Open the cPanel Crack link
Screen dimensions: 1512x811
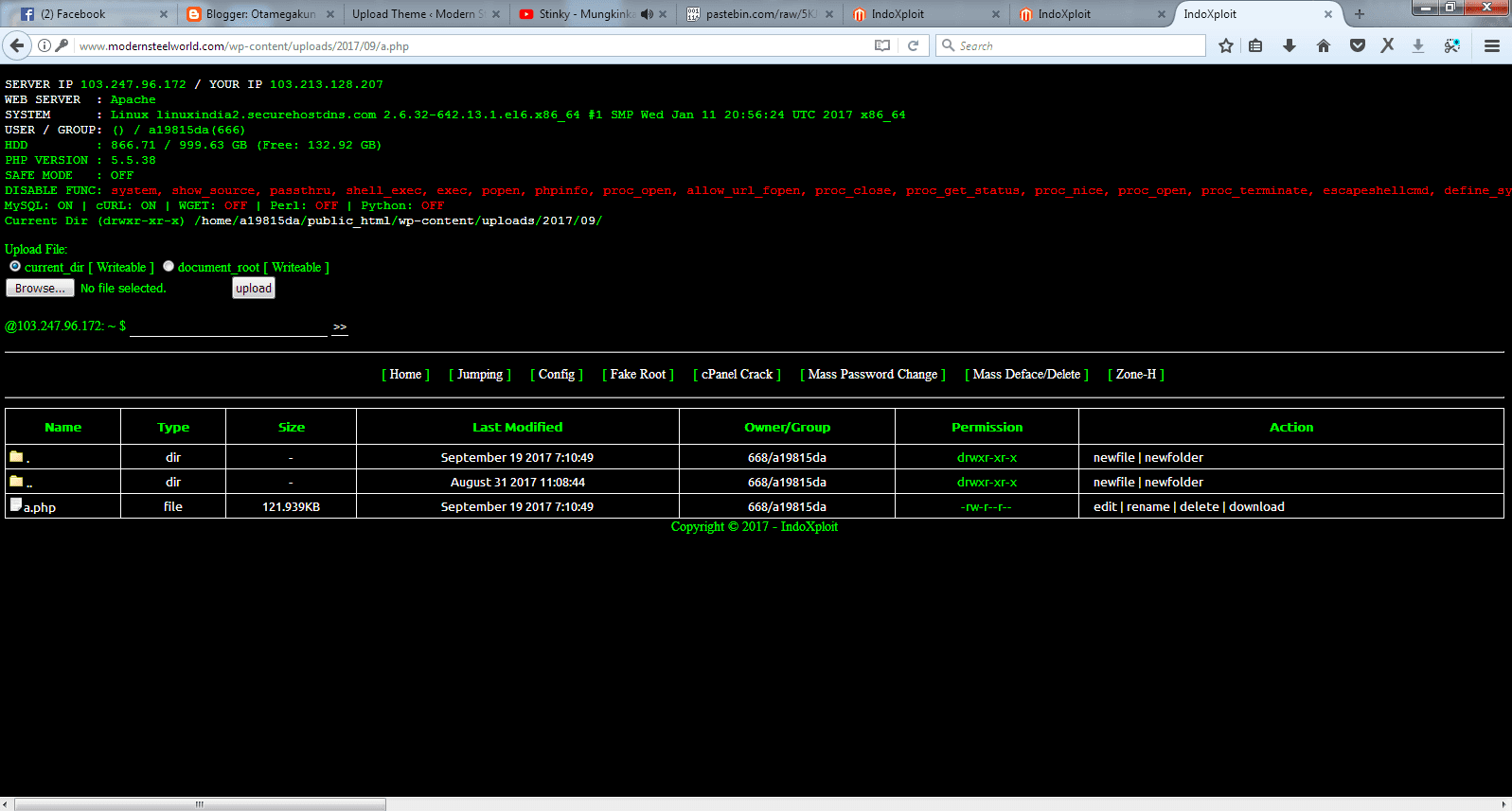tap(737, 374)
